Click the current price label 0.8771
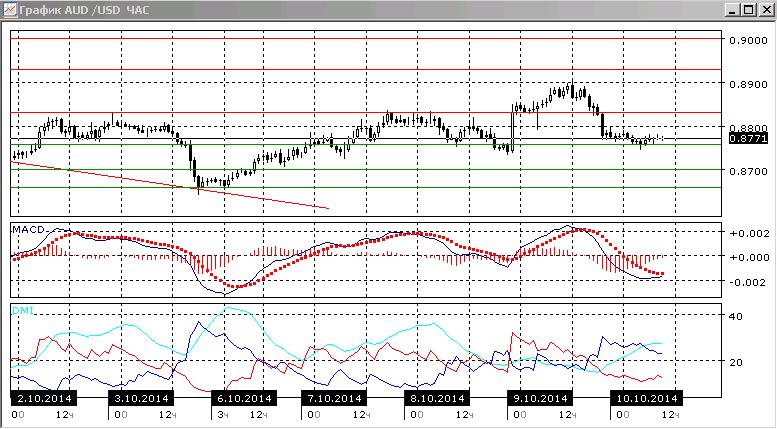The width and height of the screenshot is (777, 429). (748, 139)
